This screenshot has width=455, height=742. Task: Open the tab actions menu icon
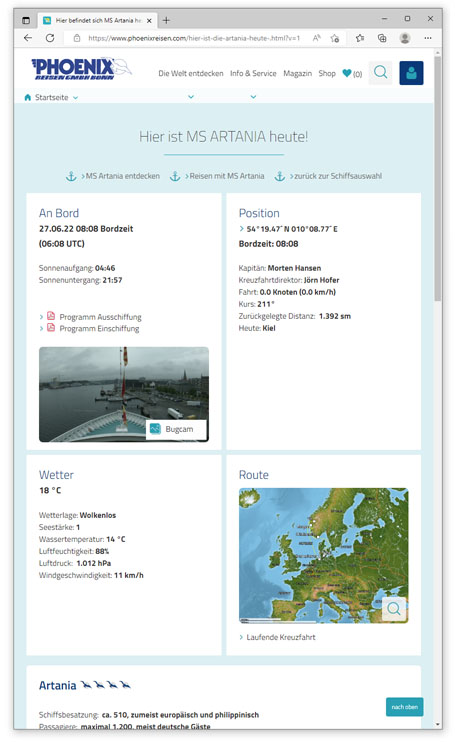click(26, 20)
